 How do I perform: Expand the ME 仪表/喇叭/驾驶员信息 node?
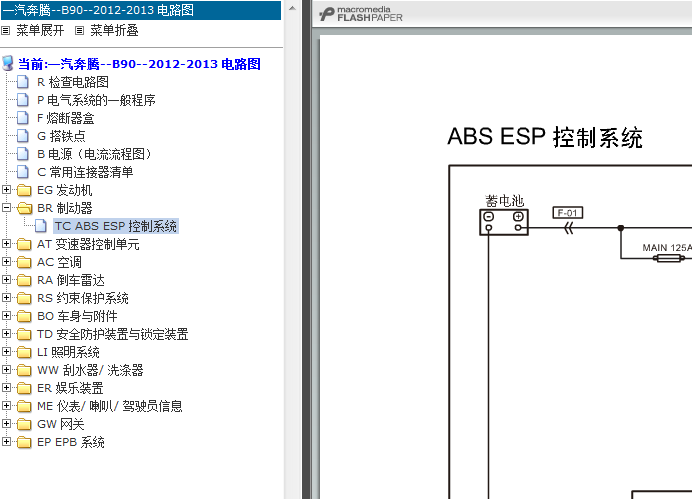(6, 405)
